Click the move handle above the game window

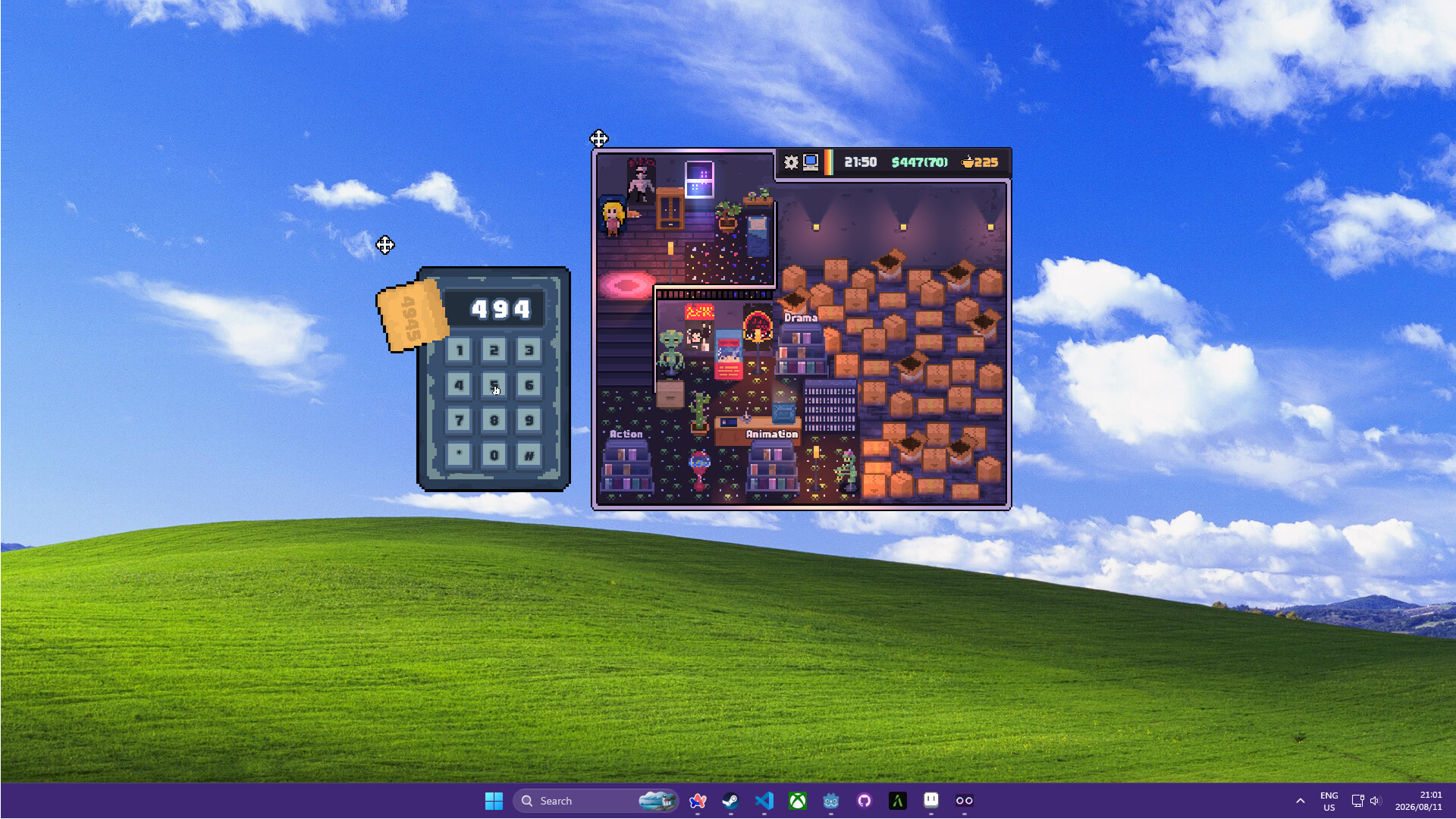click(599, 139)
